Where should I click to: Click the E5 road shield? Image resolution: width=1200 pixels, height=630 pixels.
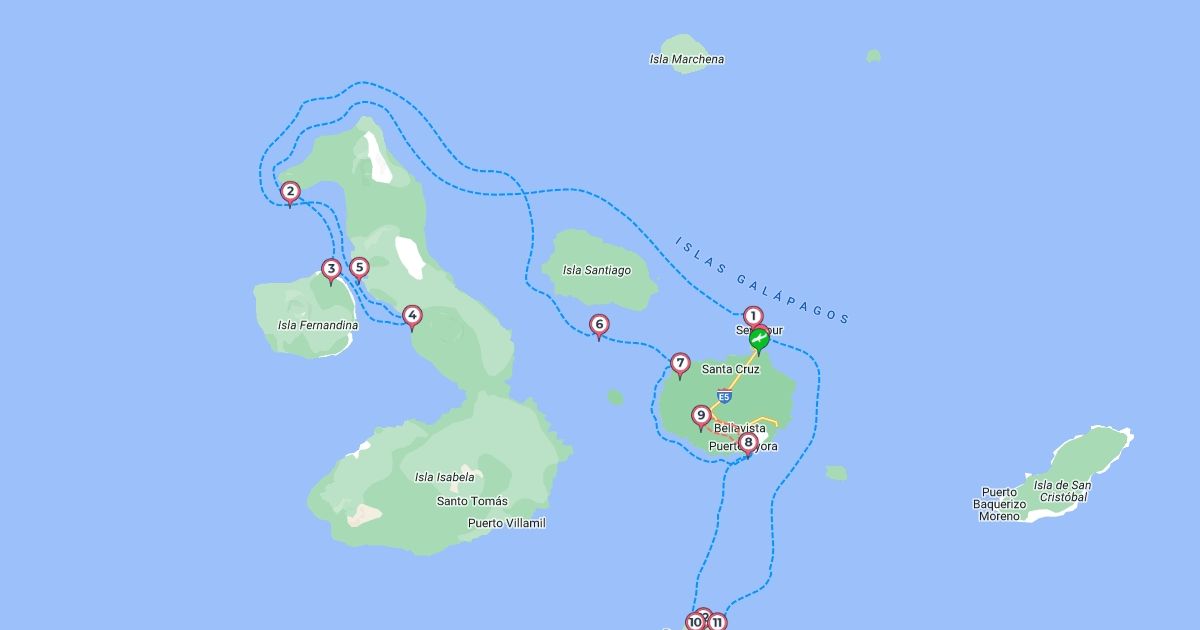pos(724,396)
